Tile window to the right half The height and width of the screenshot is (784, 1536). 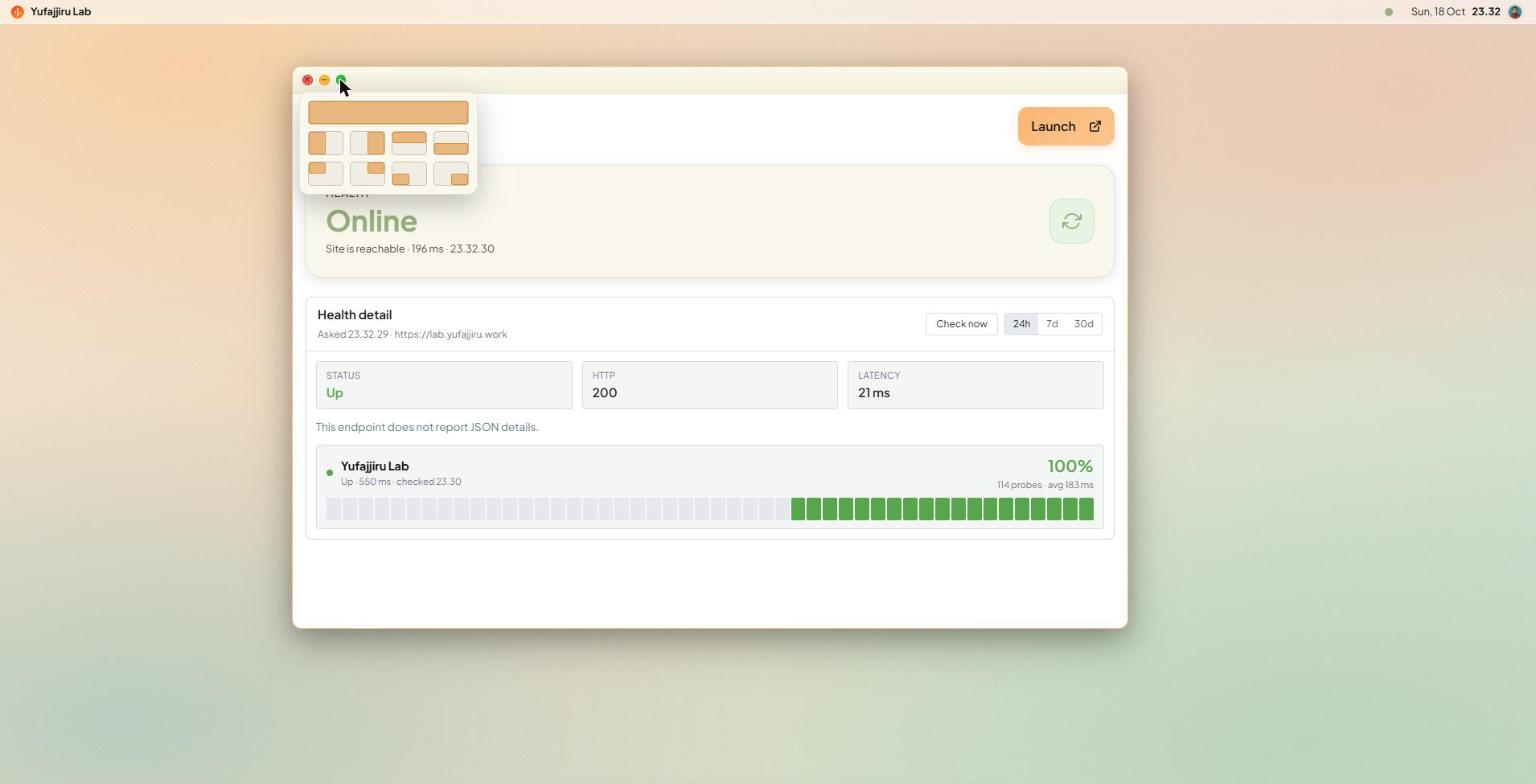coord(367,143)
